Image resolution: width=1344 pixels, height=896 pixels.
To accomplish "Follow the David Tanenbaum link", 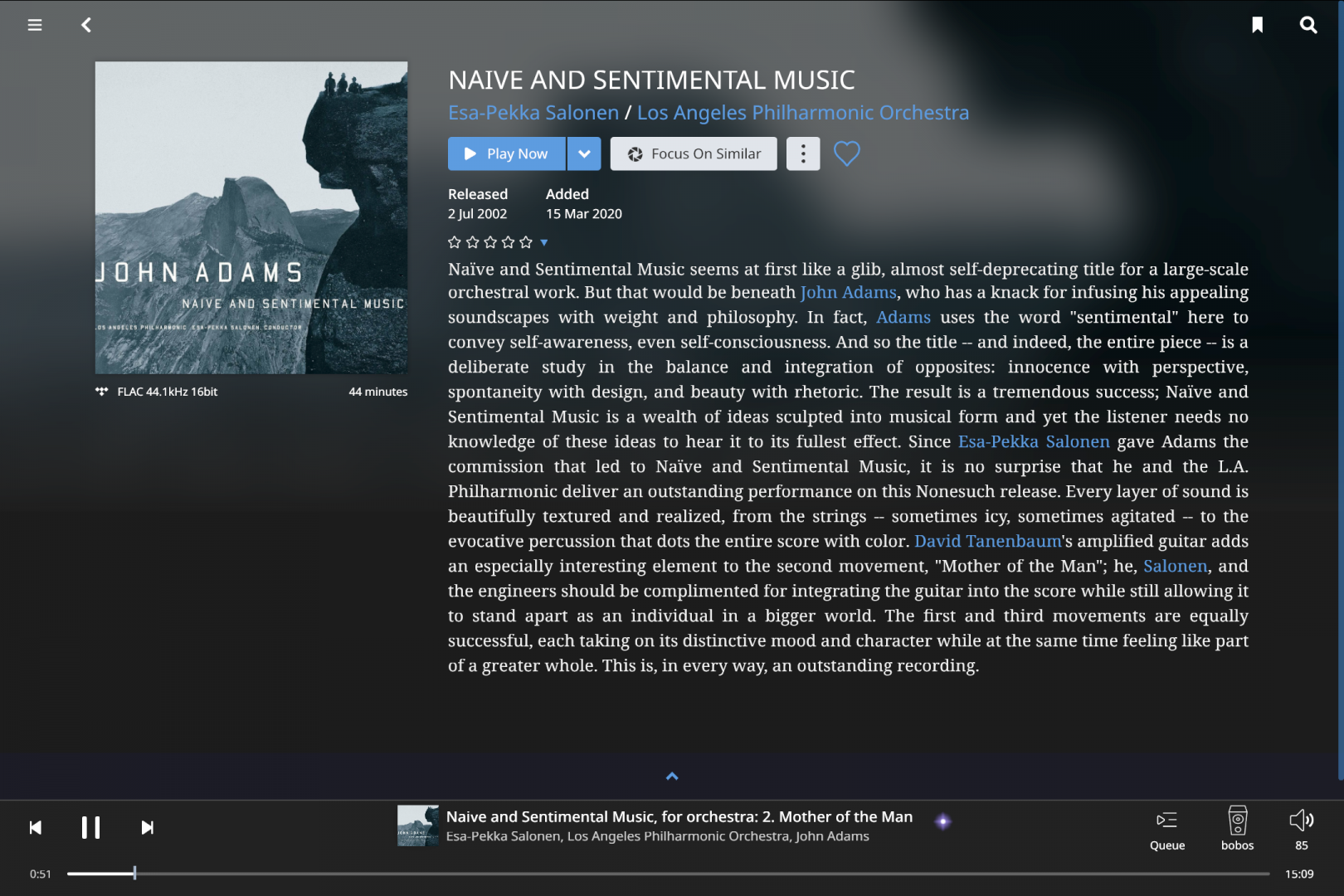I will click(x=988, y=541).
